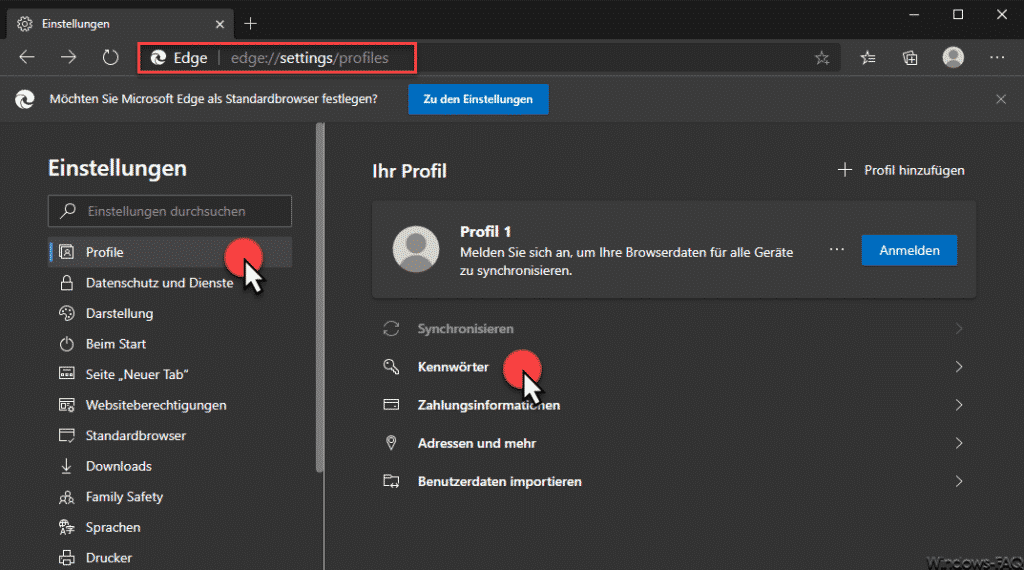Open Adressen und mehr row

(674, 443)
